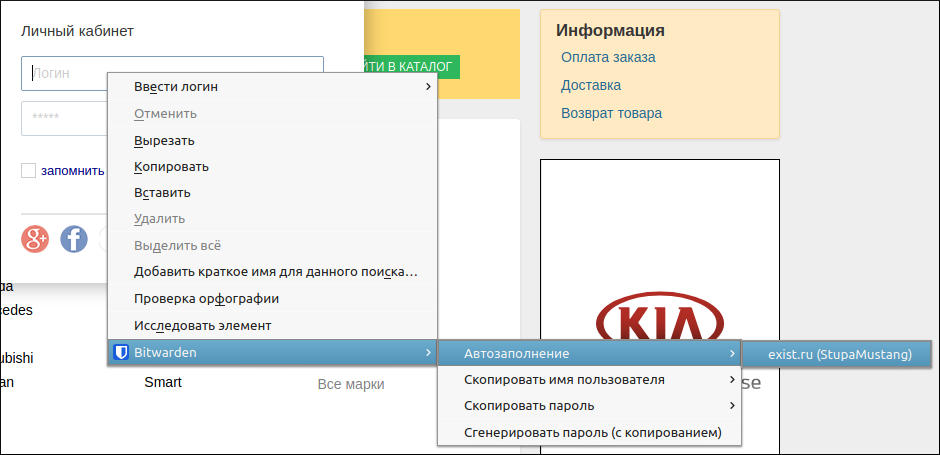This screenshot has width=940, height=455.
Task: Pick exist.ru (StupaMustang) autofill entry
Action: tap(839, 354)
